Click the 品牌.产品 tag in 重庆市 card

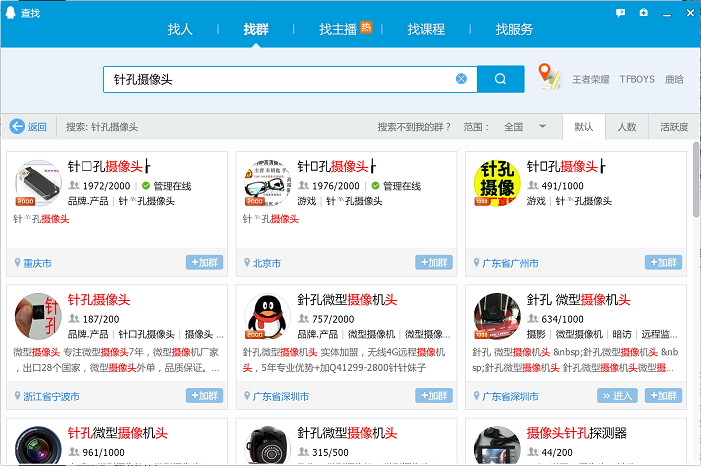pyautogui.click(x=88, y=201)
